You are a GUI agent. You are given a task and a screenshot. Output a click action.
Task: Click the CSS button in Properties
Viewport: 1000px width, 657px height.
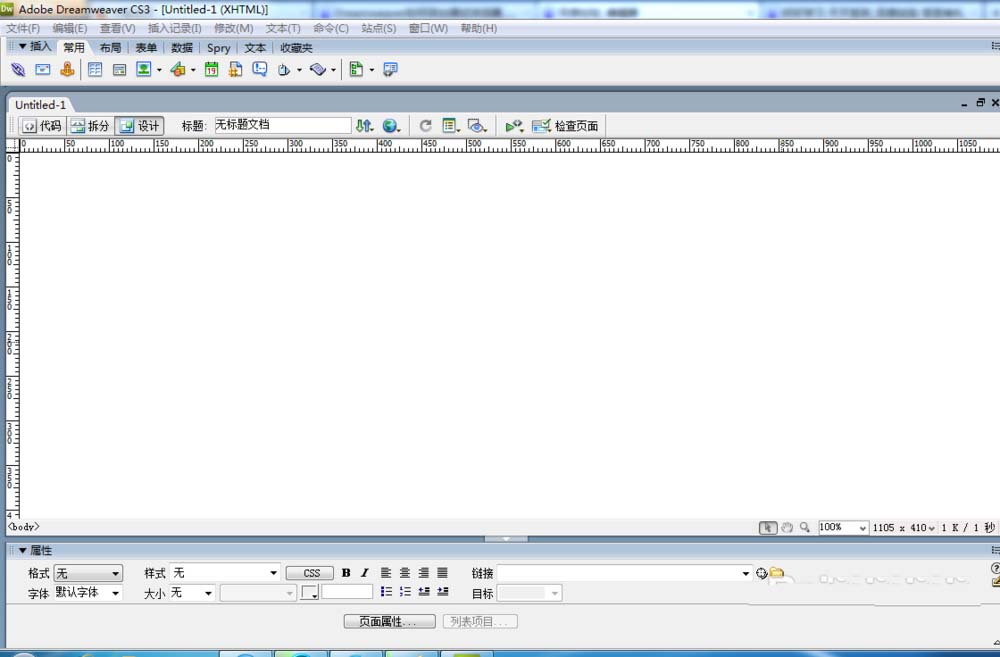(310, 573)
